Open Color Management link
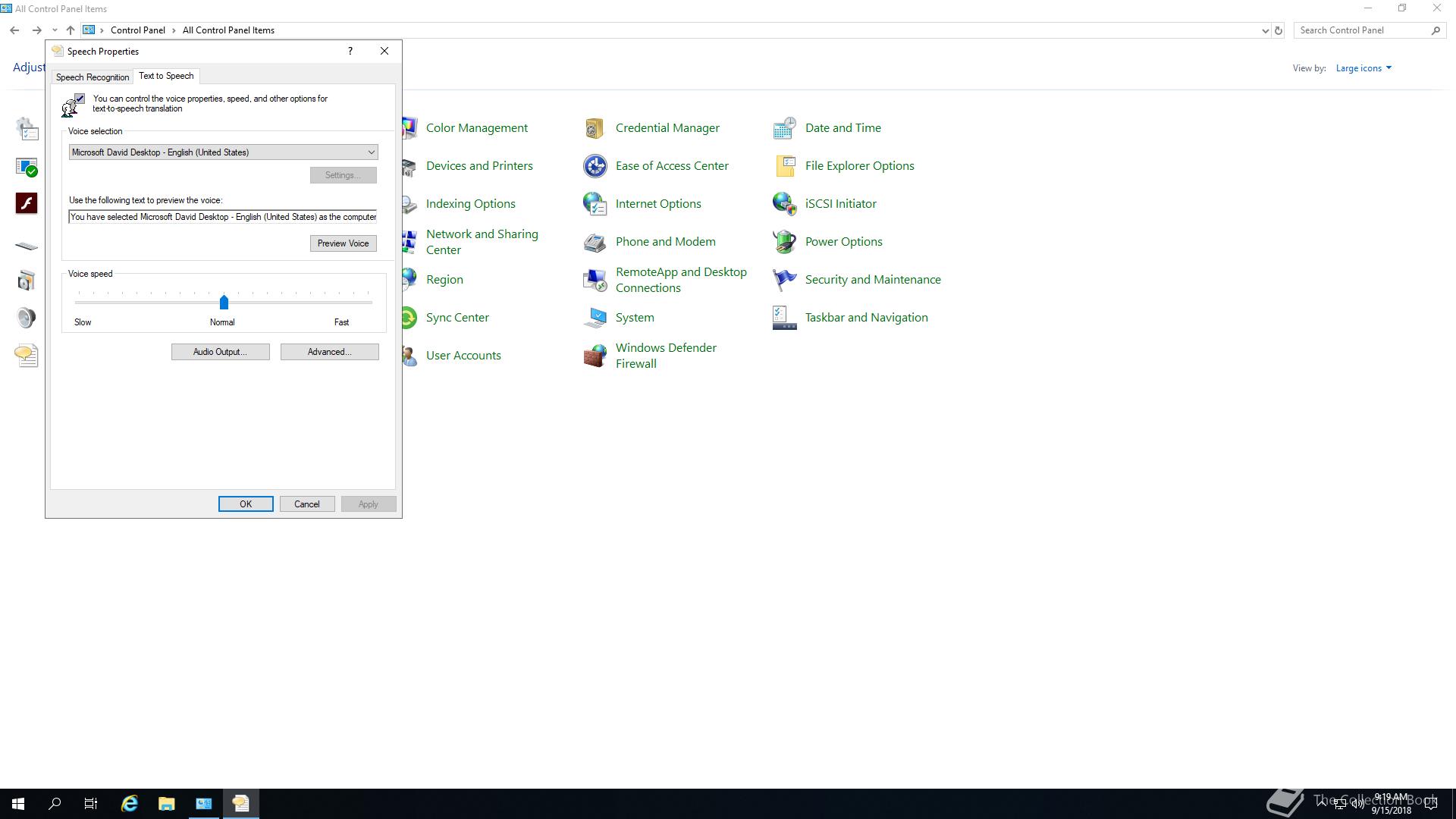This screenshot has width=1456, height=819. [476, 127]
